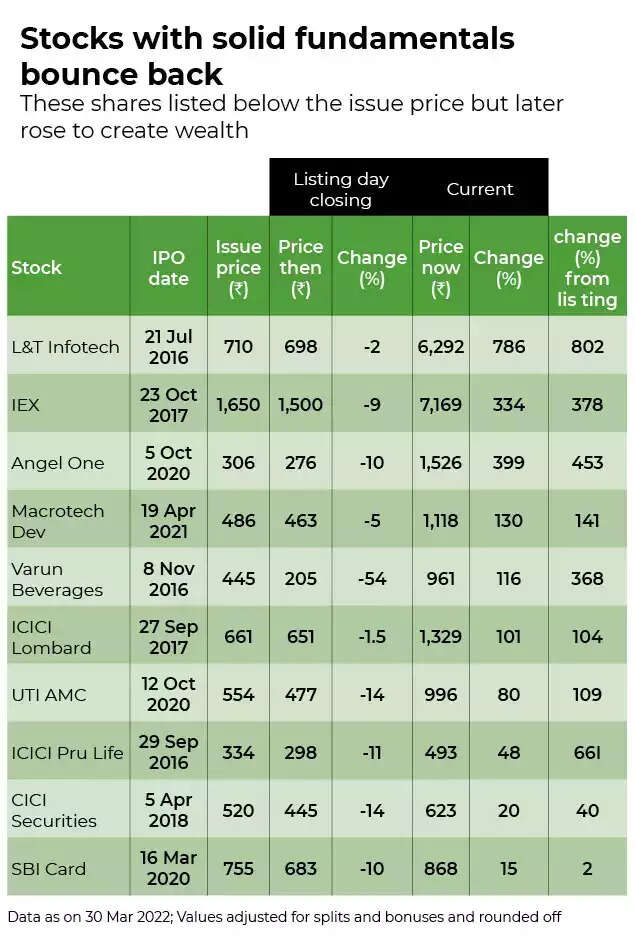Click ICICI Lombard's price now 1,329

(440, 637)
